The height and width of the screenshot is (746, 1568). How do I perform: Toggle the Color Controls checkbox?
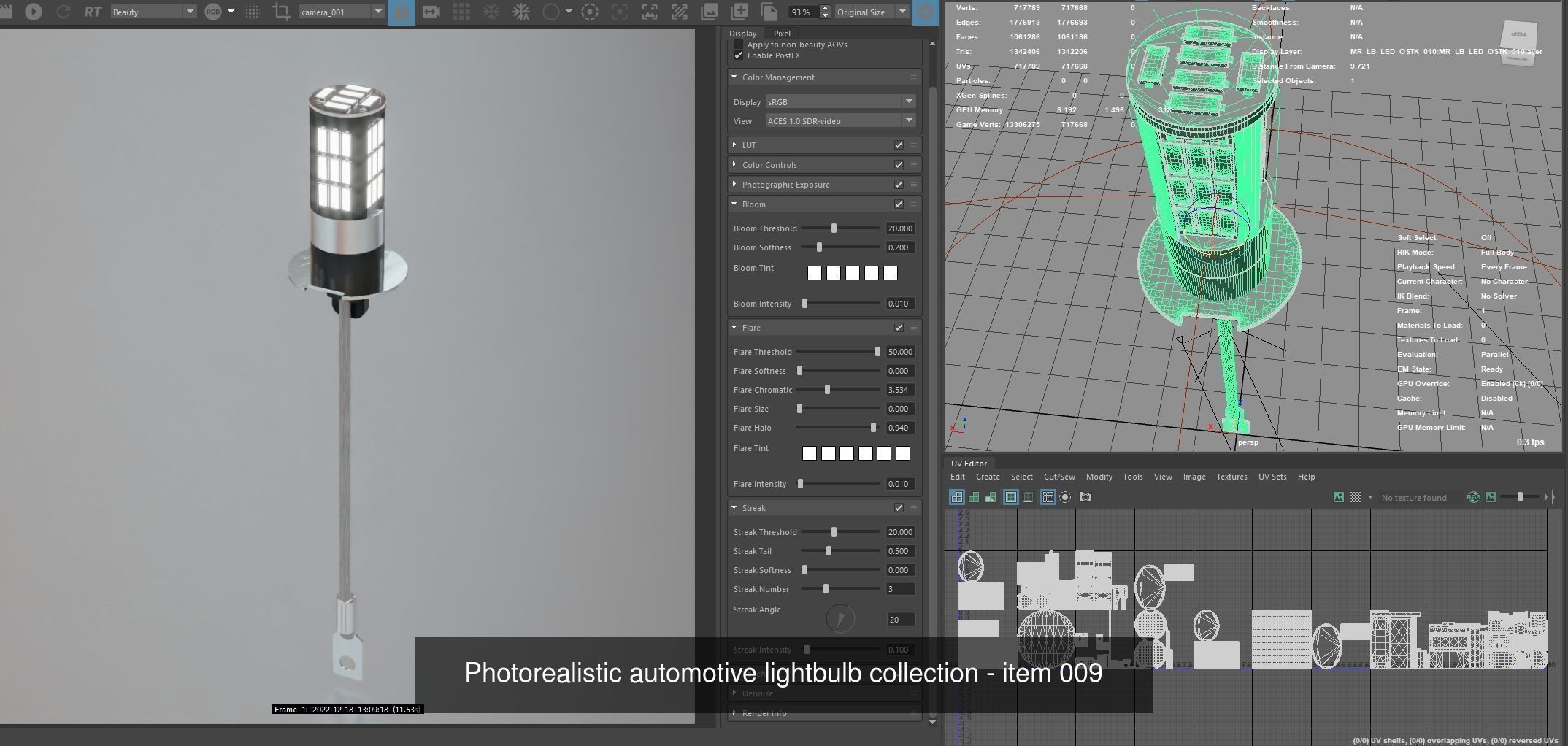pos(899,165)
